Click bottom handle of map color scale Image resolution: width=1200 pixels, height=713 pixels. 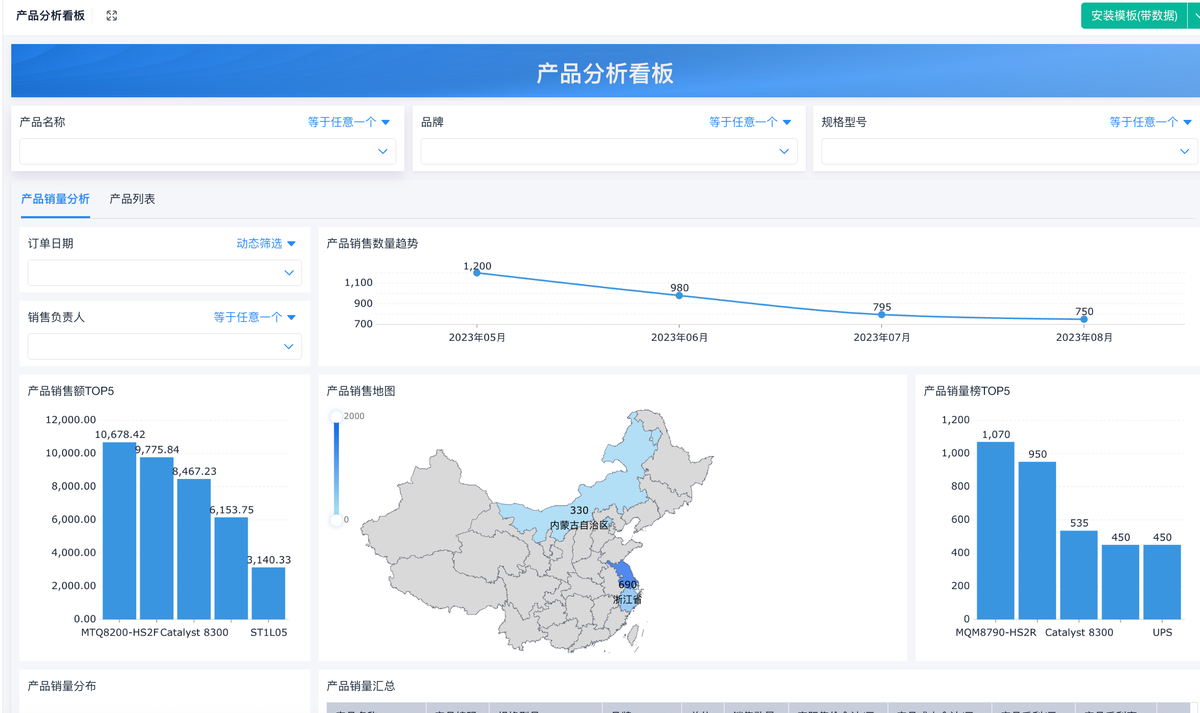[336, 520]
